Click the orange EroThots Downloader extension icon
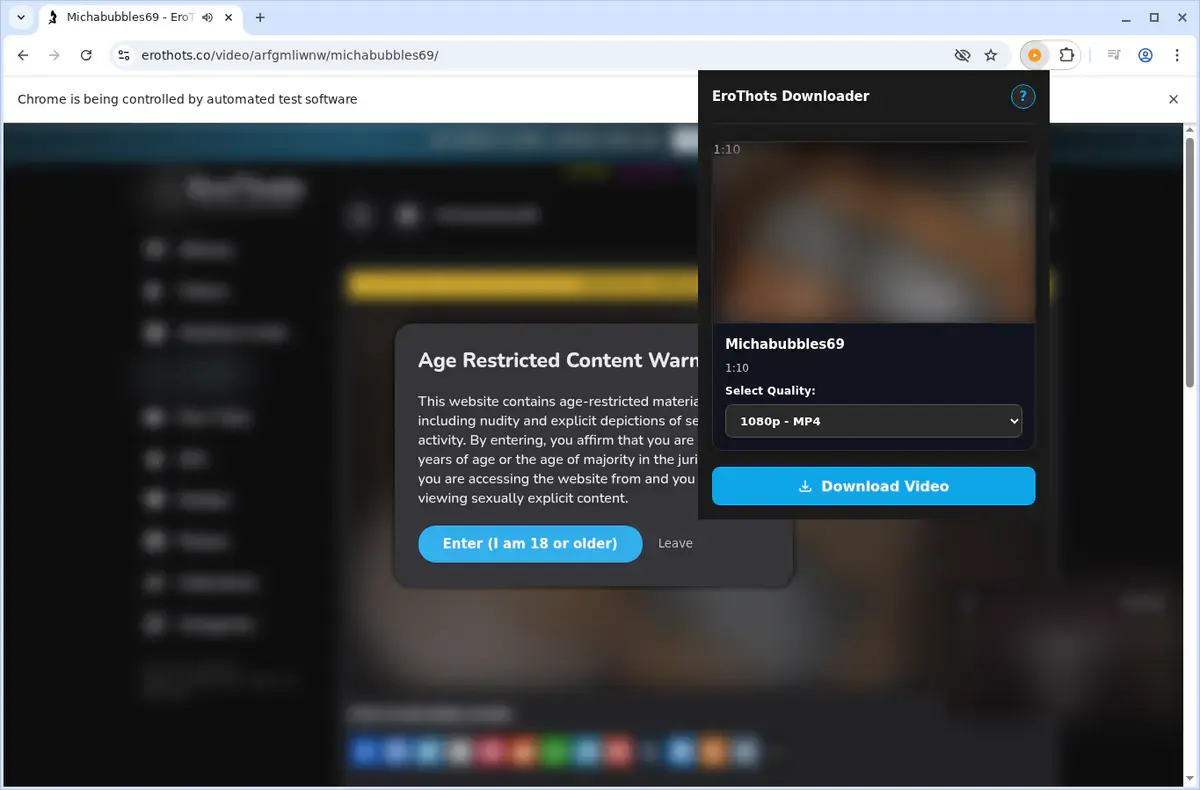1200x790 pixels. [x=1035, y=56]
